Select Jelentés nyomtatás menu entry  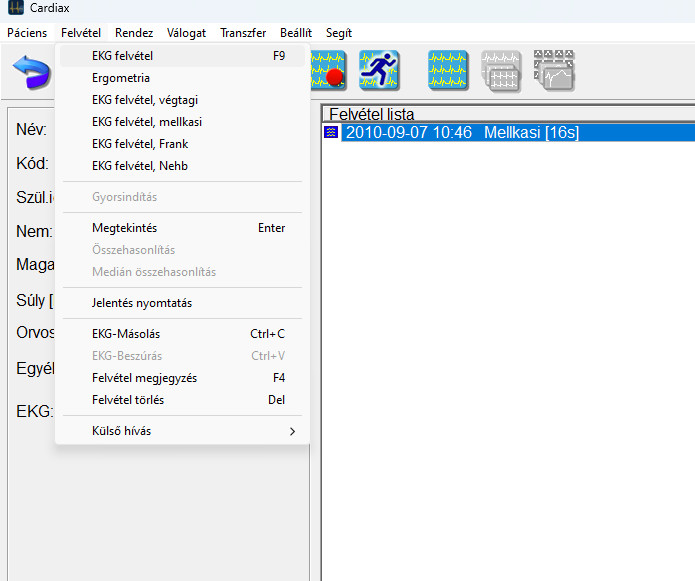coord(182,303)
